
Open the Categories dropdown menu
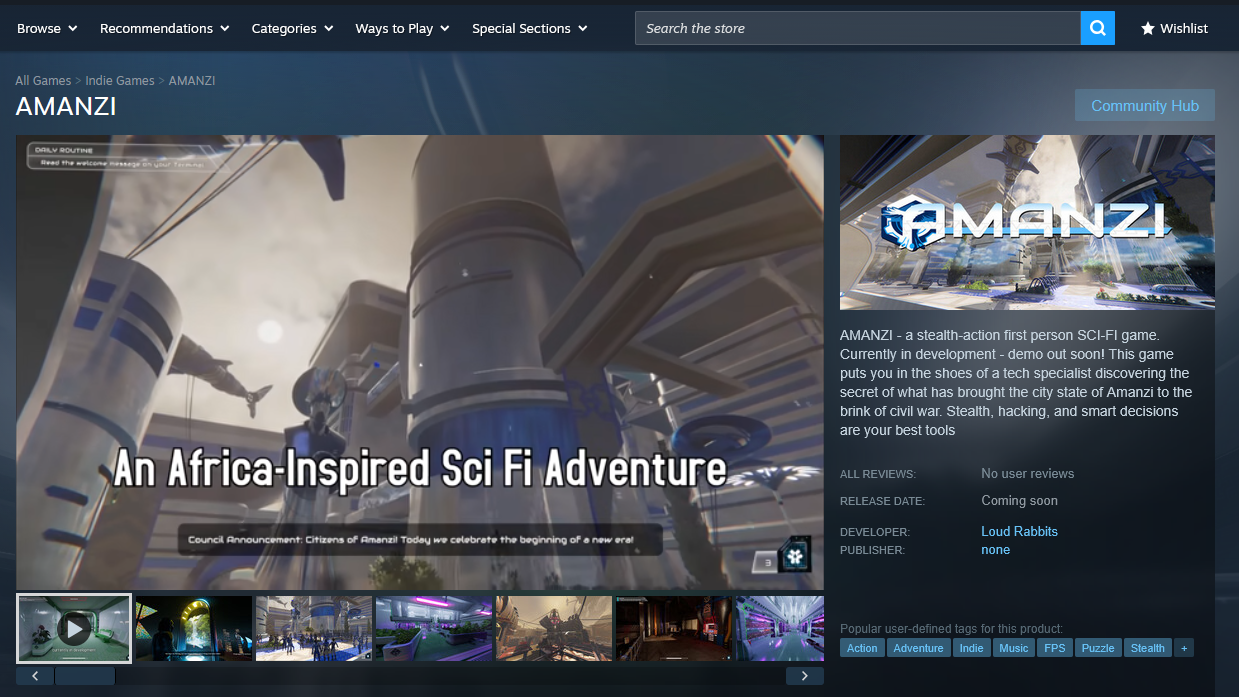292,28
